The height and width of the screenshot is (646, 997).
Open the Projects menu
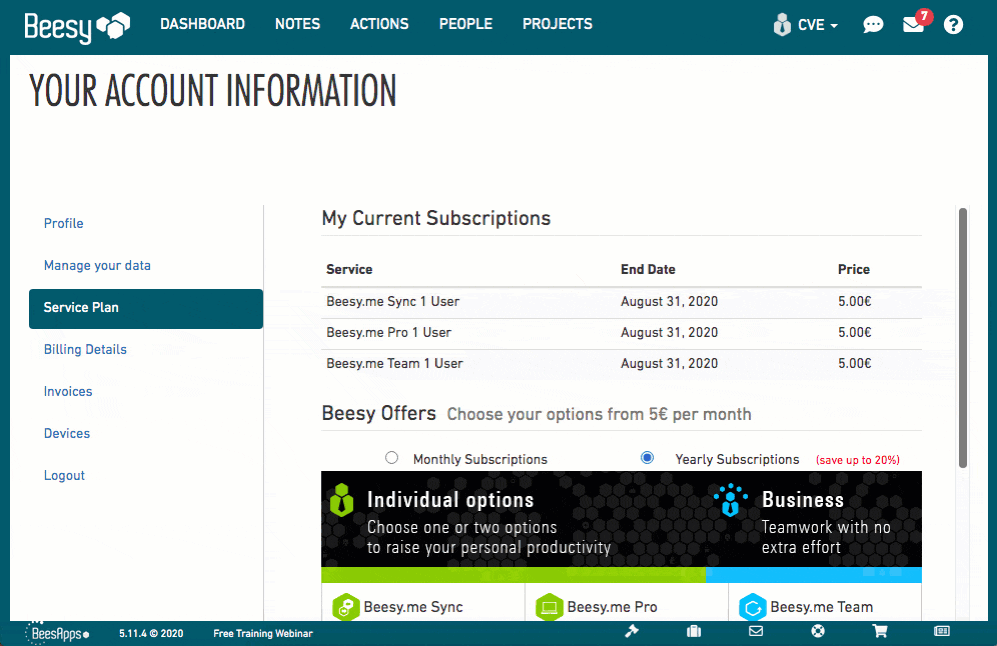558,24
